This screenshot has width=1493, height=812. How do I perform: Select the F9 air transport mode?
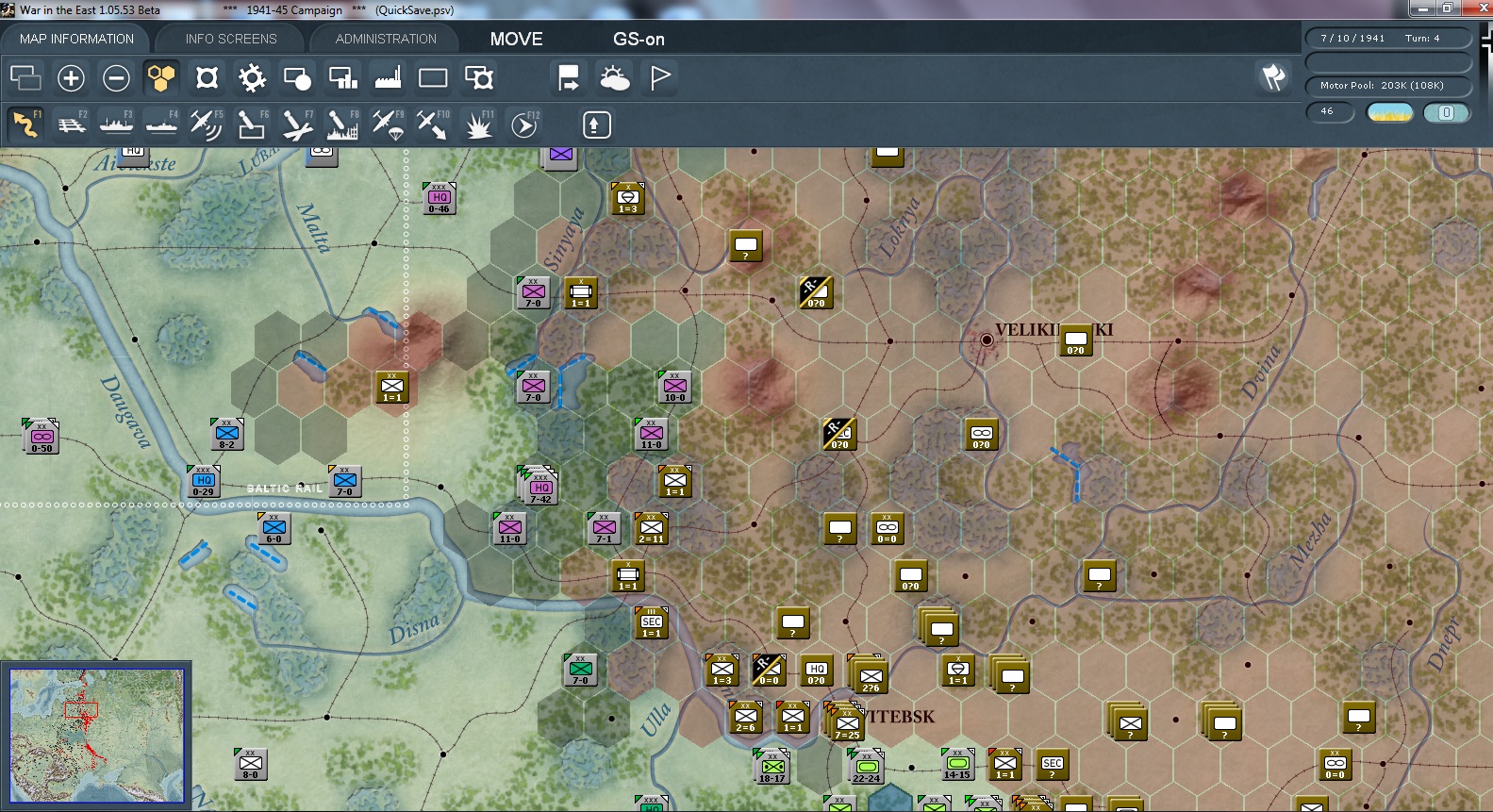tap(388, 124)
